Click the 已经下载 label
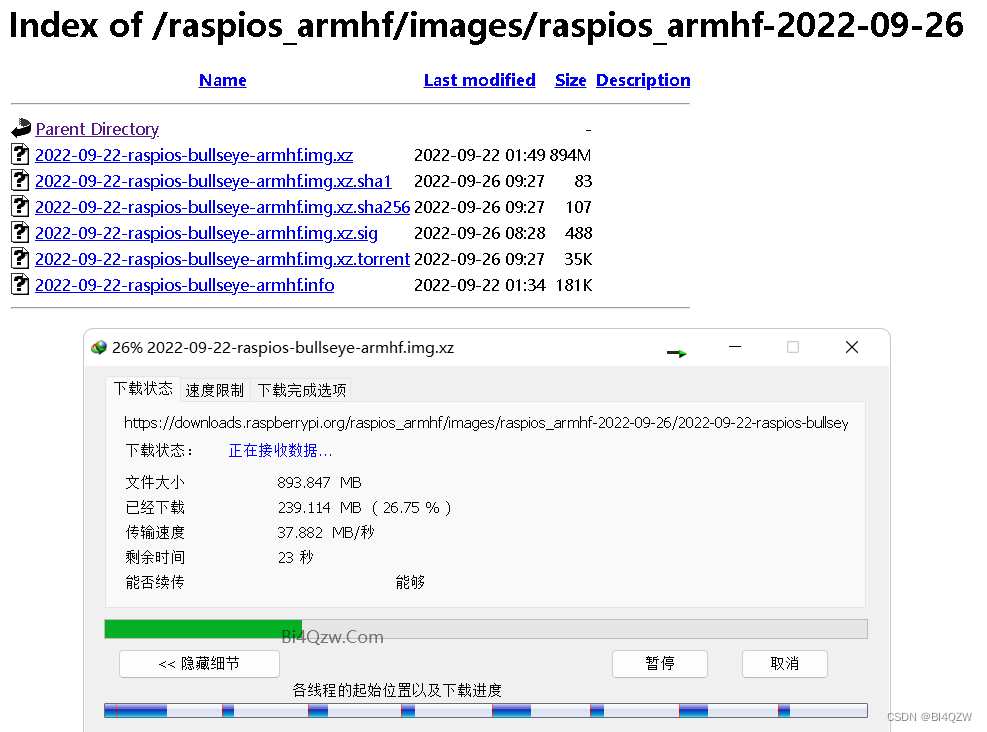Screen dimensions: 987x732 pyautogui.click(x=155, y=507)
